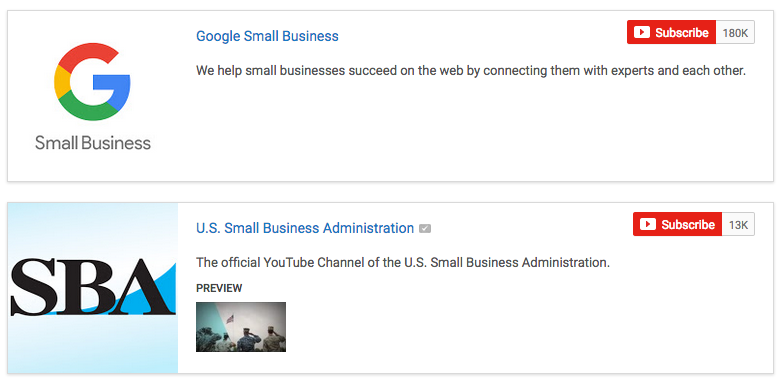783x388 pixels.
Task: Subscribe to the Google Small Business channel
Action: 672,32
